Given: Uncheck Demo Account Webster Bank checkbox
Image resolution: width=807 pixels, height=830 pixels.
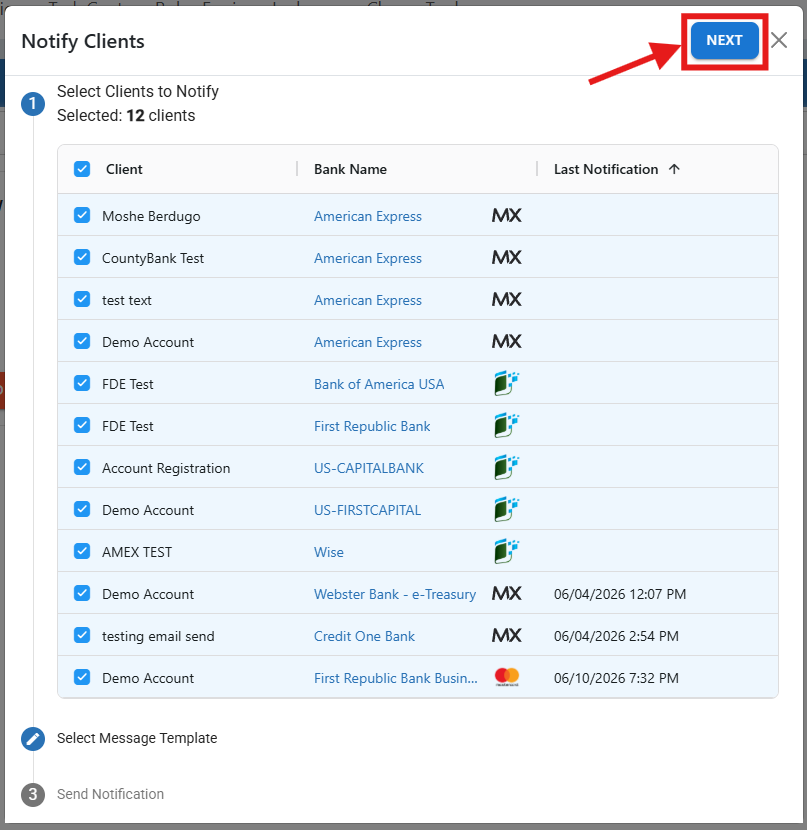Looking at the screenshot, I should coord(82,593).
